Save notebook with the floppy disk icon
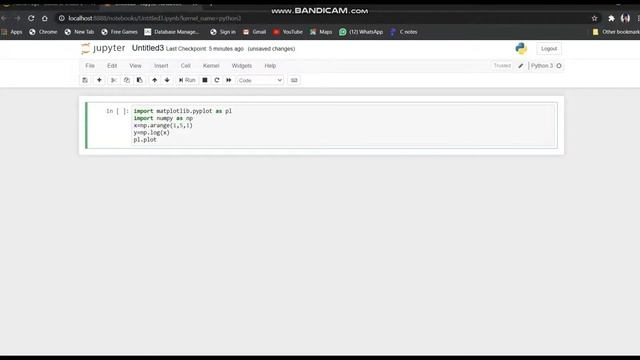The height and width of the screenshot is (360, 640). [x=85, y=80]
